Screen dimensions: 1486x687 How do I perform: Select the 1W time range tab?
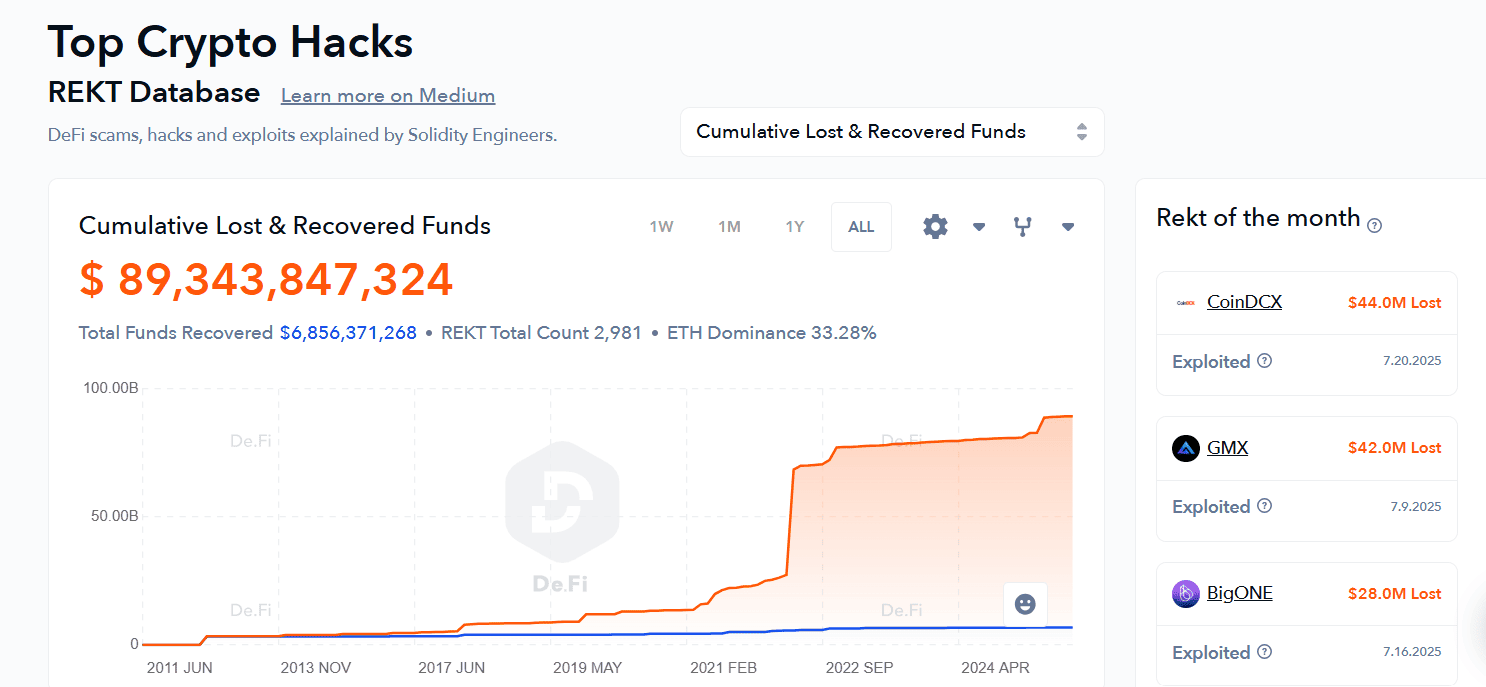(661, 227)
